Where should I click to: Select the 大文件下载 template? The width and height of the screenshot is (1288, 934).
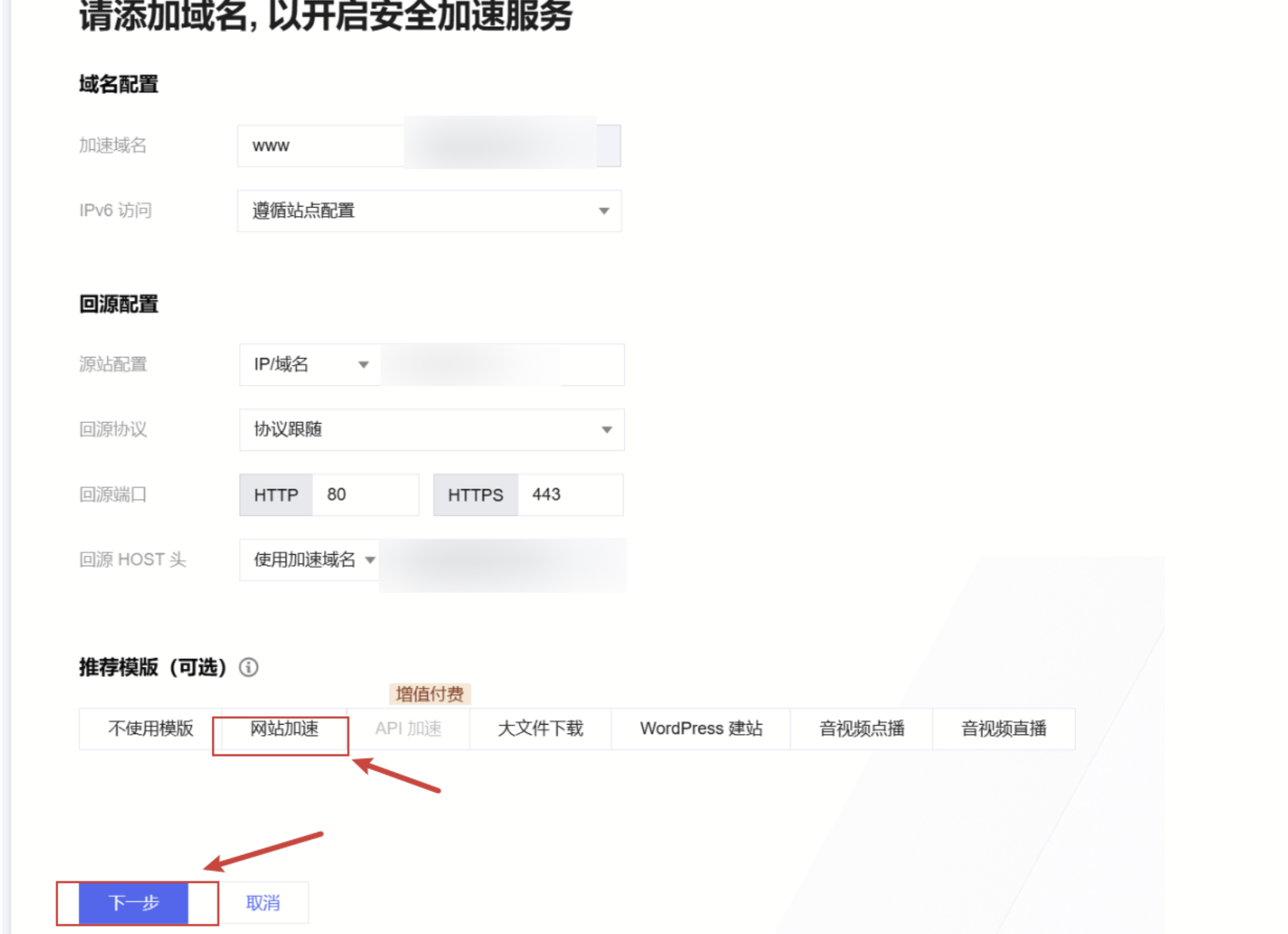pyautogui.click(x=540, y=728)
